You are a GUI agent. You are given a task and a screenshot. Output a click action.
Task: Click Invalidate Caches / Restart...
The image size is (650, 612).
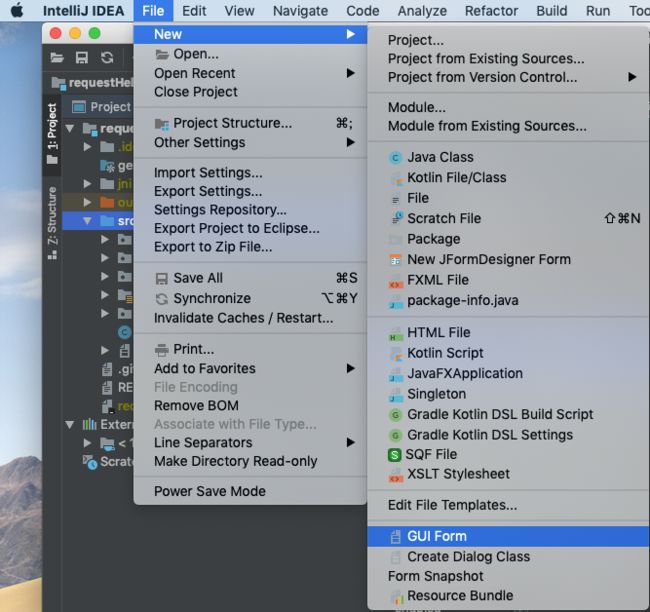coord(250,318)
